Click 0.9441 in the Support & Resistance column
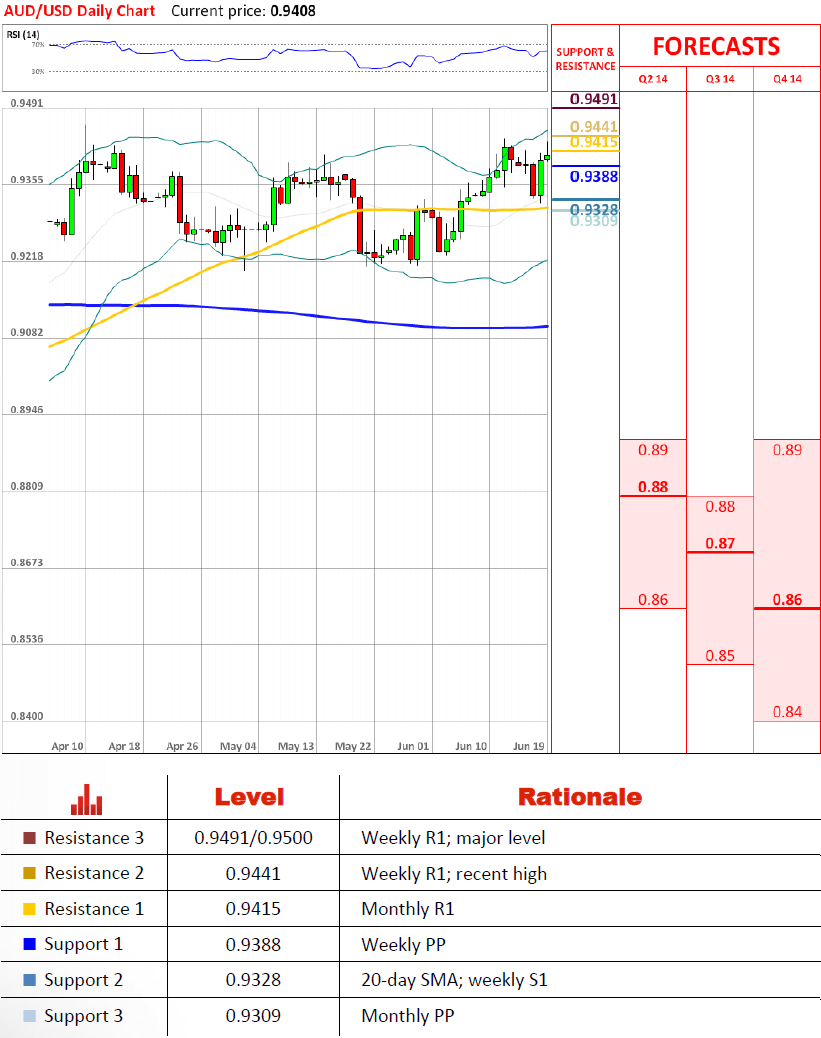The height and width of the screenshot is (1038, 821). coord(594,126)
